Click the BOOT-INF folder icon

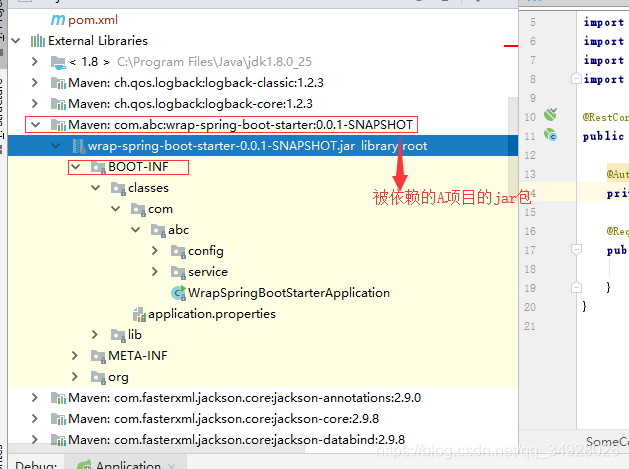[x=98, y=167]
